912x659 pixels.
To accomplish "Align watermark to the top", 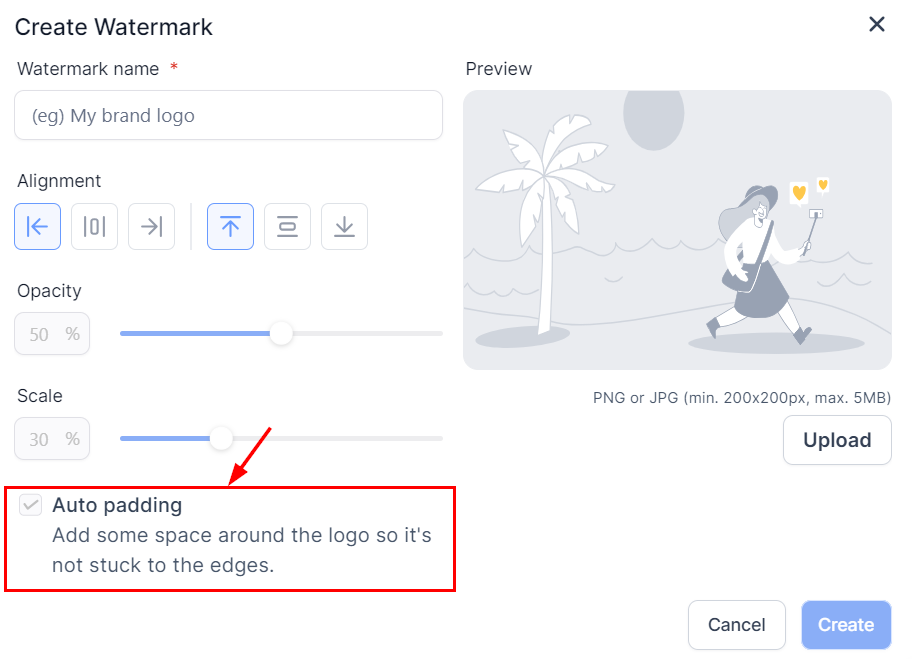I will 230,227.
